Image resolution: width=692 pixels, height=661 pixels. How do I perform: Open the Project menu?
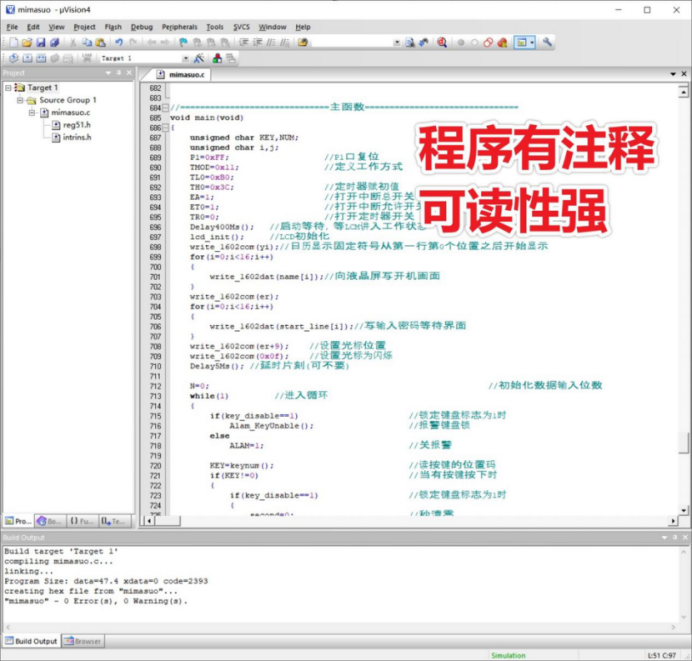pos(84,27)
